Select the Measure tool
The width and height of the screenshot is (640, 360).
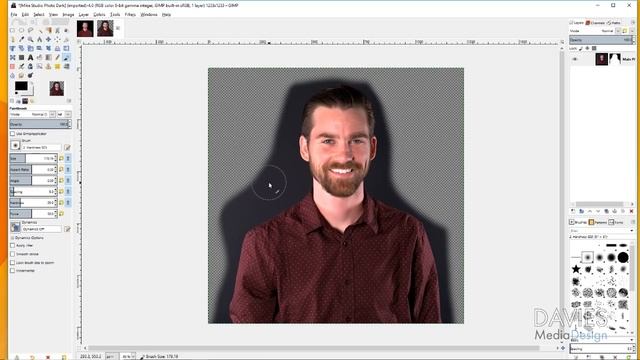pos(40,39)
